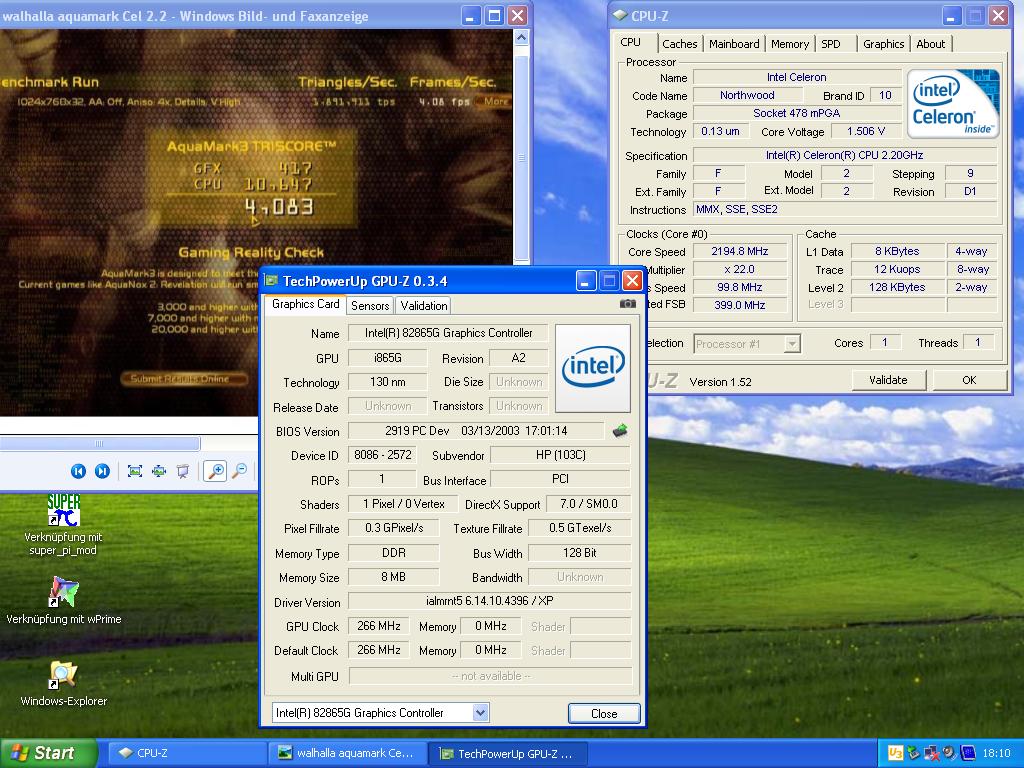
Task: Click Code Name Northwood value
Action: (x=747, y=95)
